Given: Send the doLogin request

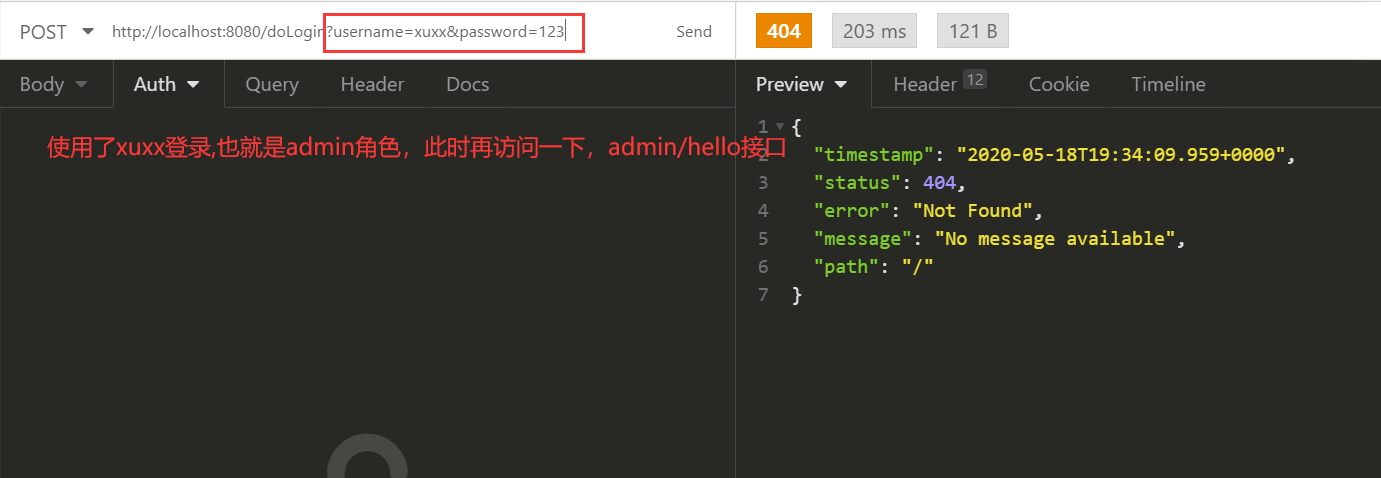Looking at the screenshot, I should pyautogui.click(x=694, y=32).
